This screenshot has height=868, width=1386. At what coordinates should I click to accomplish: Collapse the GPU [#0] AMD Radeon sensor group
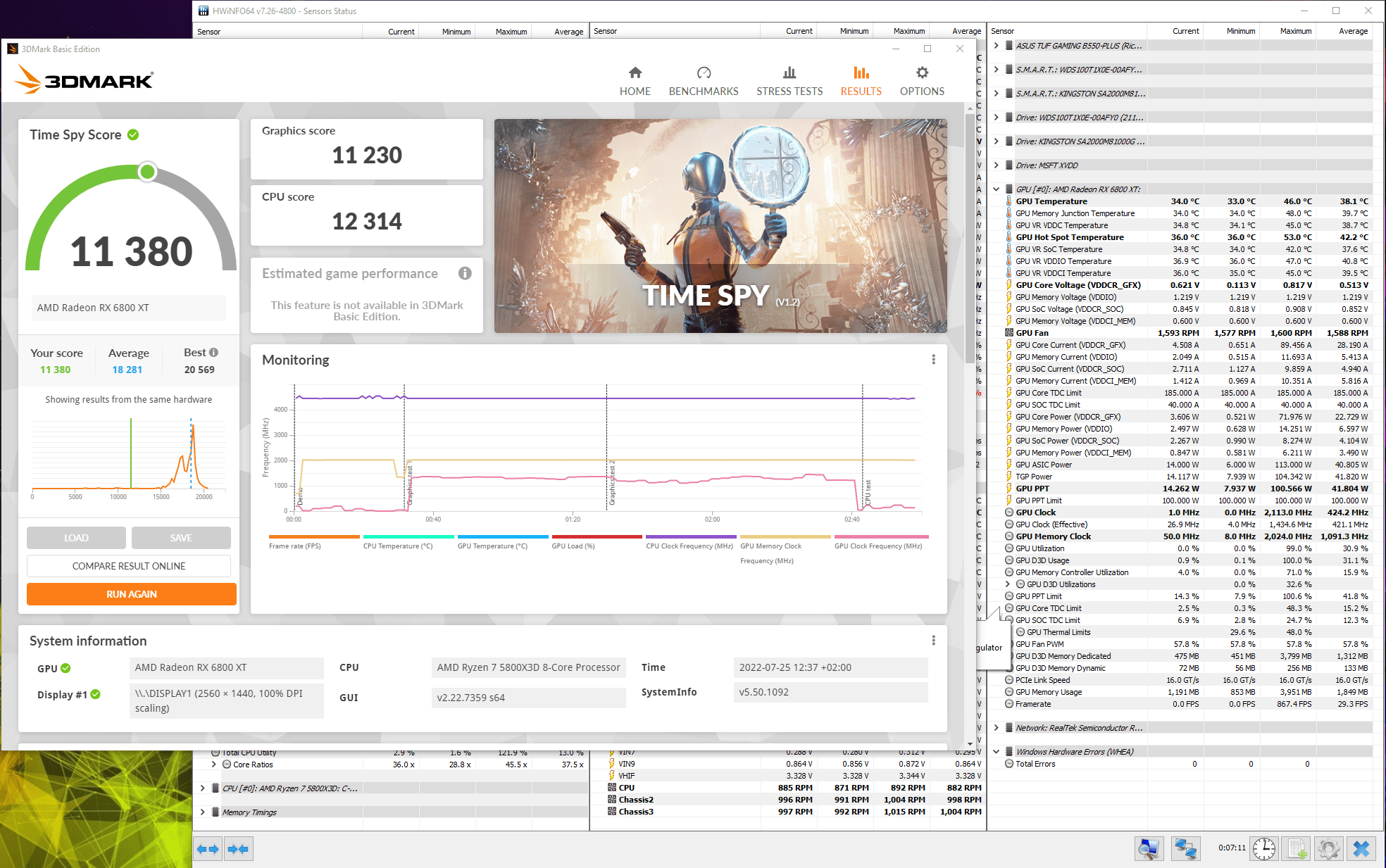[x=996, y=189]
